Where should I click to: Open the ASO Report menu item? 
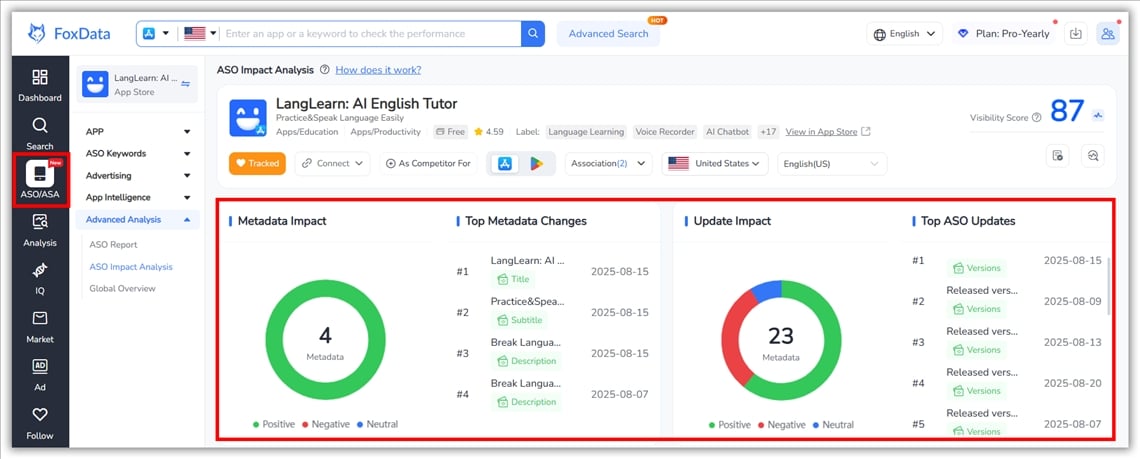click(113, 244)
